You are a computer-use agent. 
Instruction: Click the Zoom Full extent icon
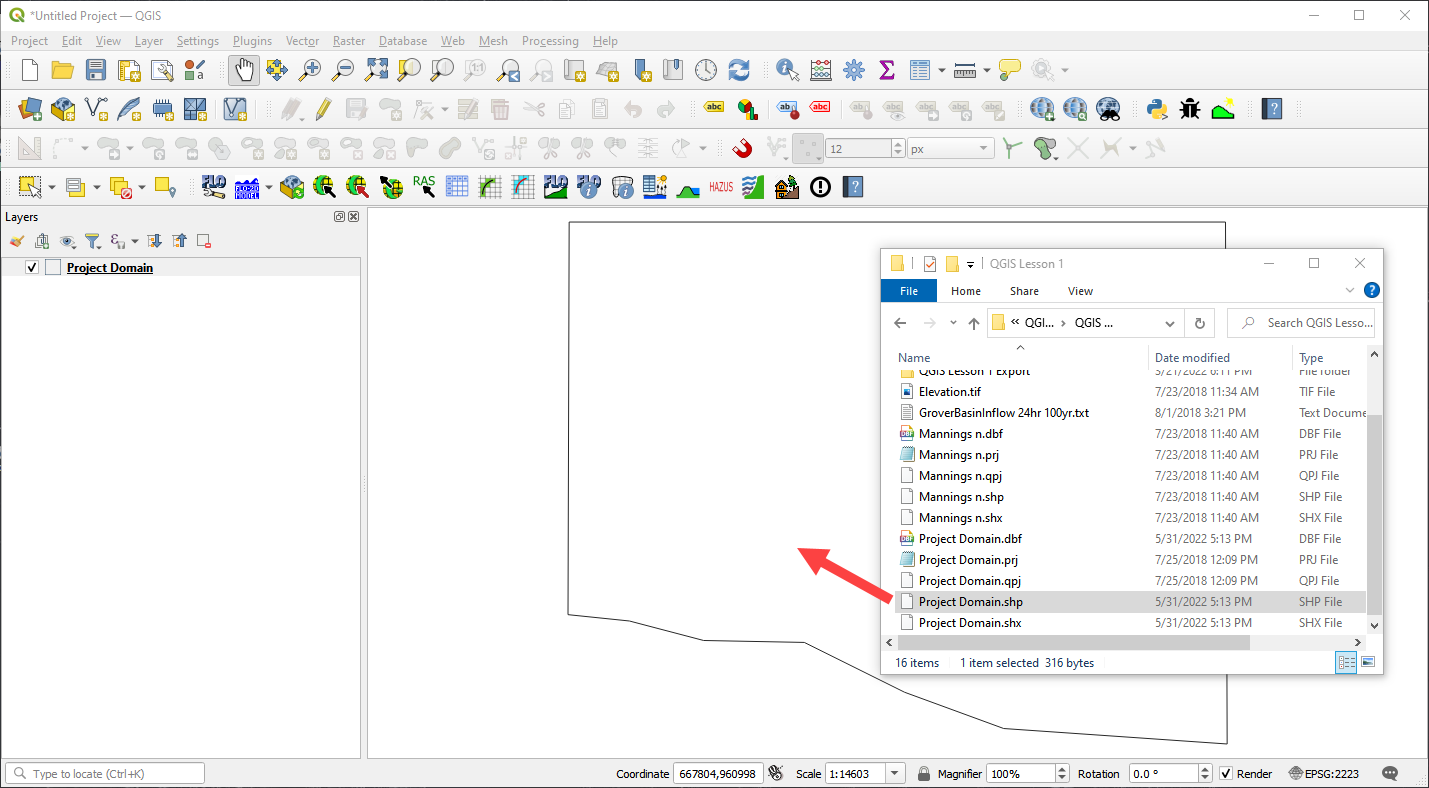click(x=376, y=70)
